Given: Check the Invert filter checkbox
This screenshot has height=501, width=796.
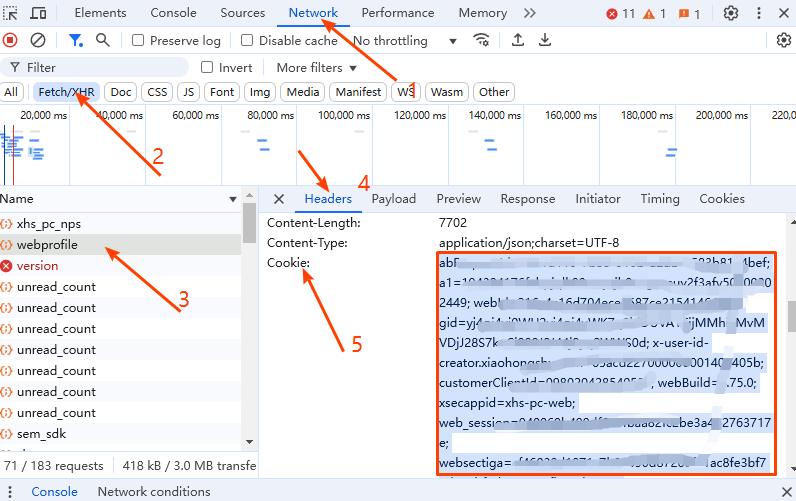Looking at the screenshot, I should [x=207, y=67].
